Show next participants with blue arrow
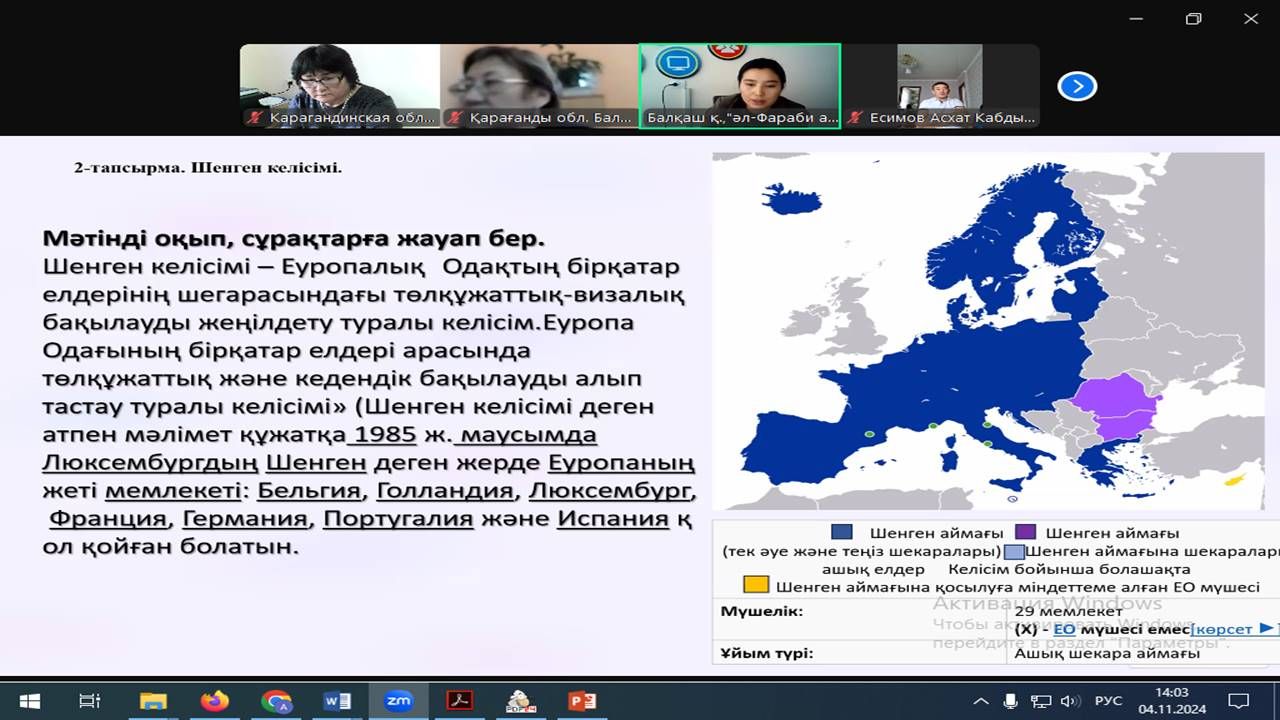This screenshot has height=720, width=1280. click(1077, 86)
